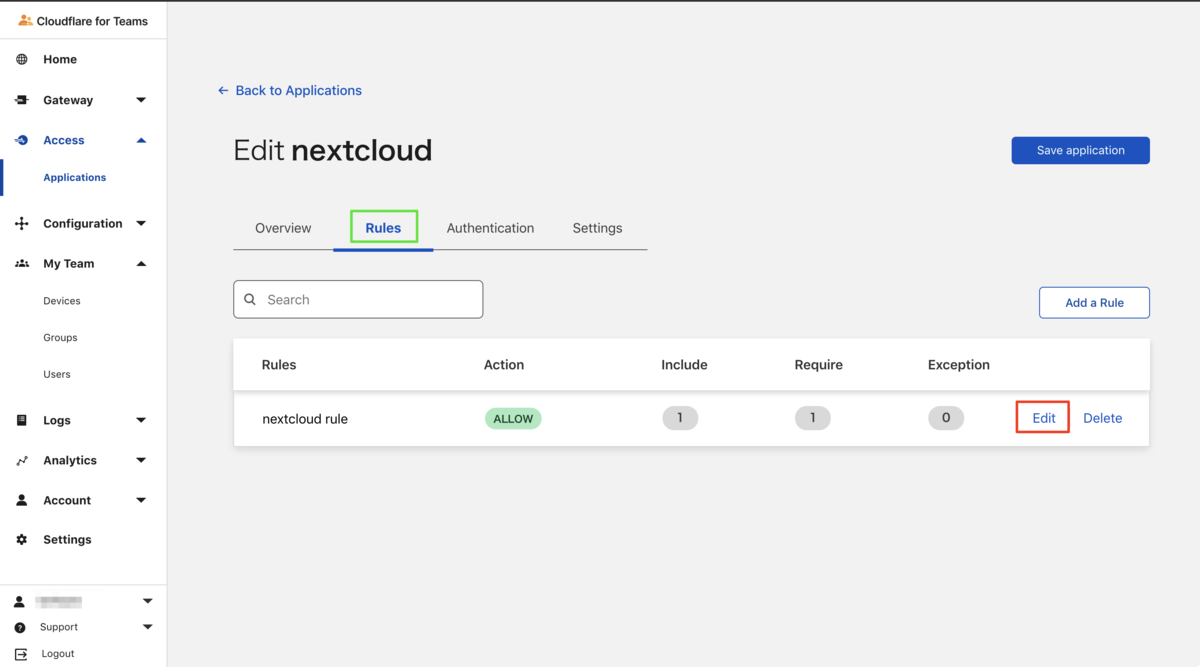Click the Require count badge
The width and height of the screenshot is (1200, 667).
pyautogui.click(x=813, y=418)
